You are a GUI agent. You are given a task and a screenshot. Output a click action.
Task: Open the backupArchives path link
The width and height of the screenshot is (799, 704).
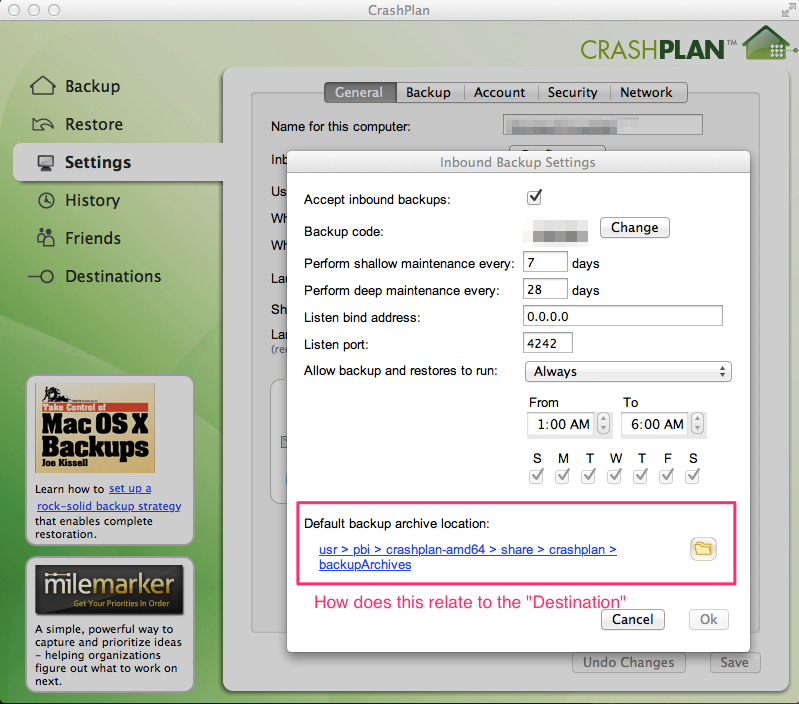(x=365, y=565)
